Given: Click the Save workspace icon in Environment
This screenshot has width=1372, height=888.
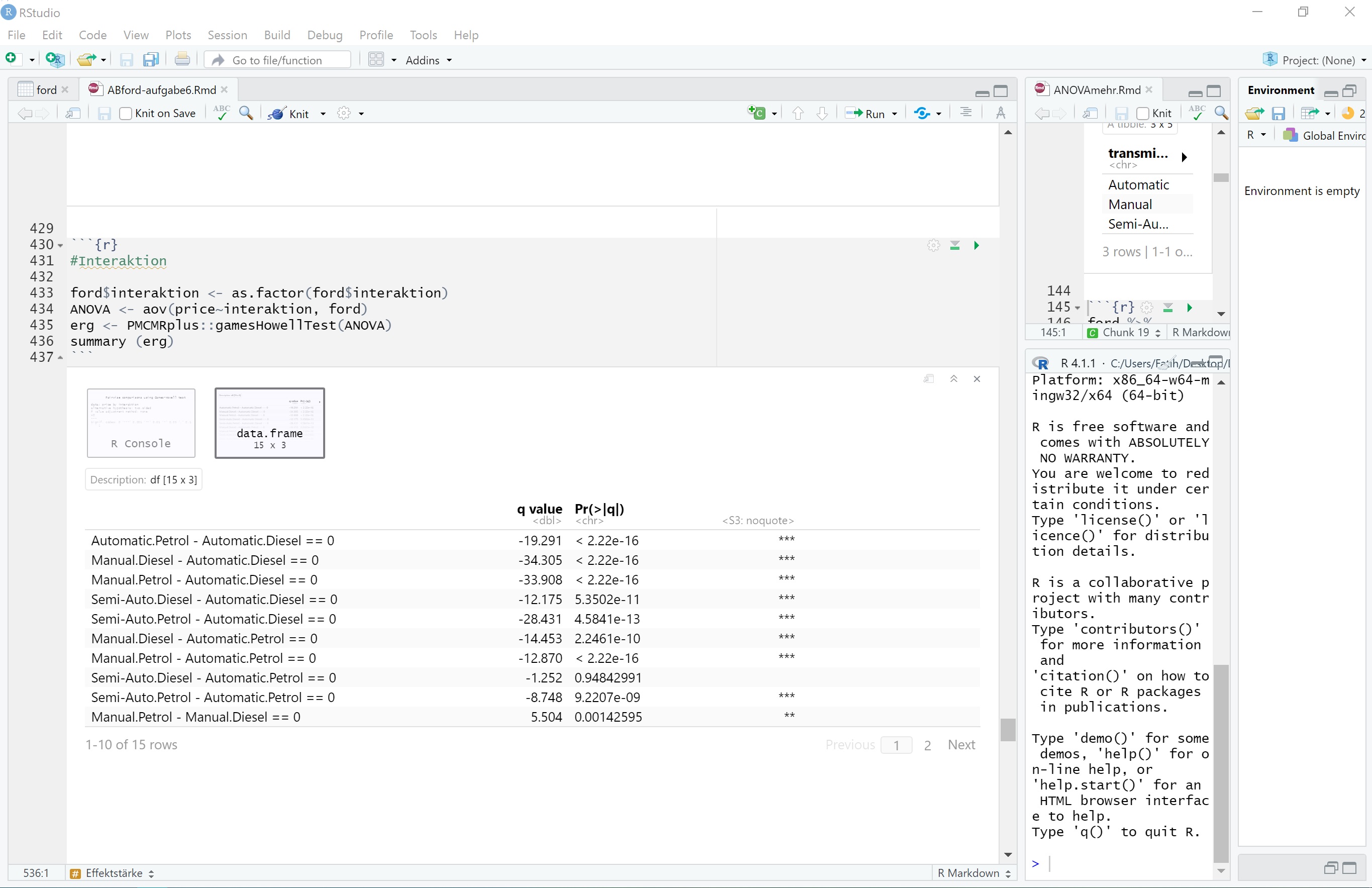Looking at the screenshot, I should pyautogui.click(x=1279, y=113).
